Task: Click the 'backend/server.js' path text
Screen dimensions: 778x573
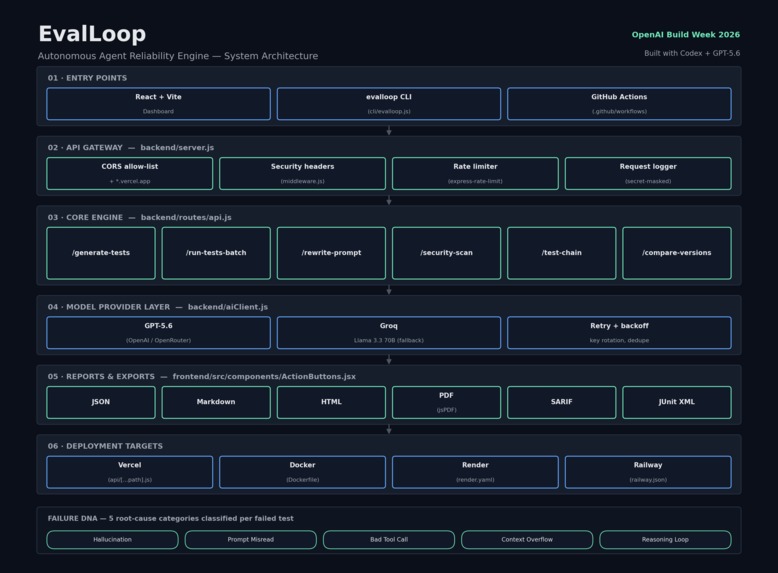Action: pos(177,147)
